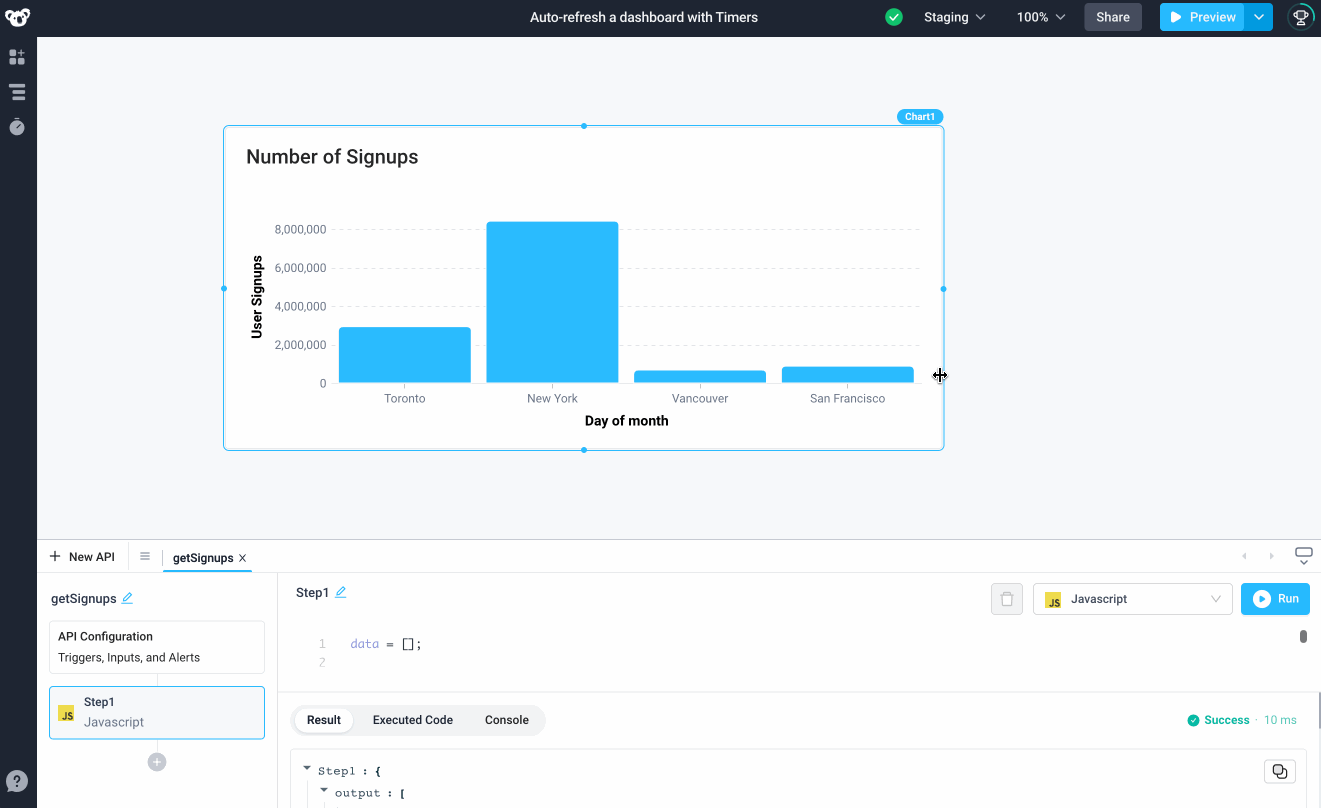
Task: Click the layers list icon in left sidebar
Action: 17,91
